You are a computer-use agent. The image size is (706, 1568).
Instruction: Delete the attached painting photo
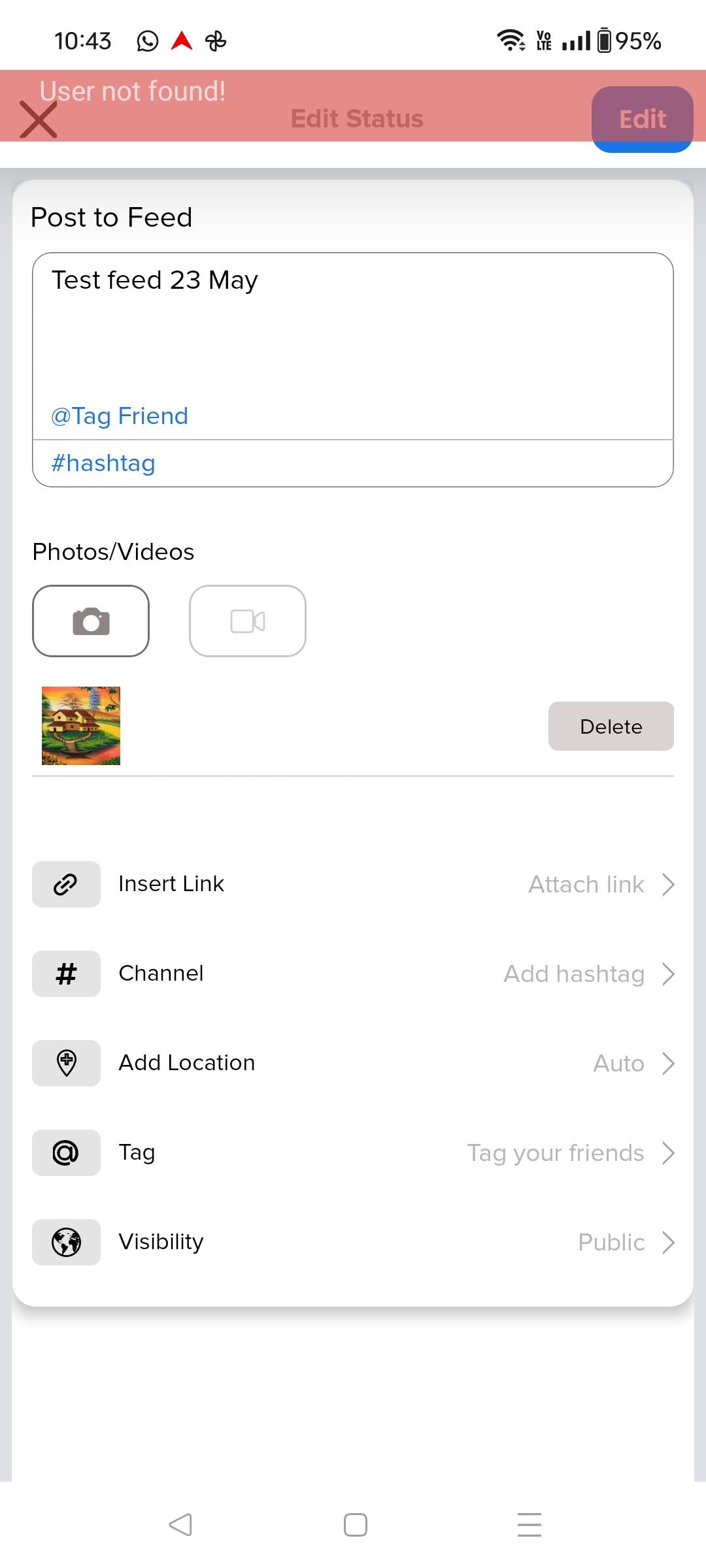tap(611, 726)
